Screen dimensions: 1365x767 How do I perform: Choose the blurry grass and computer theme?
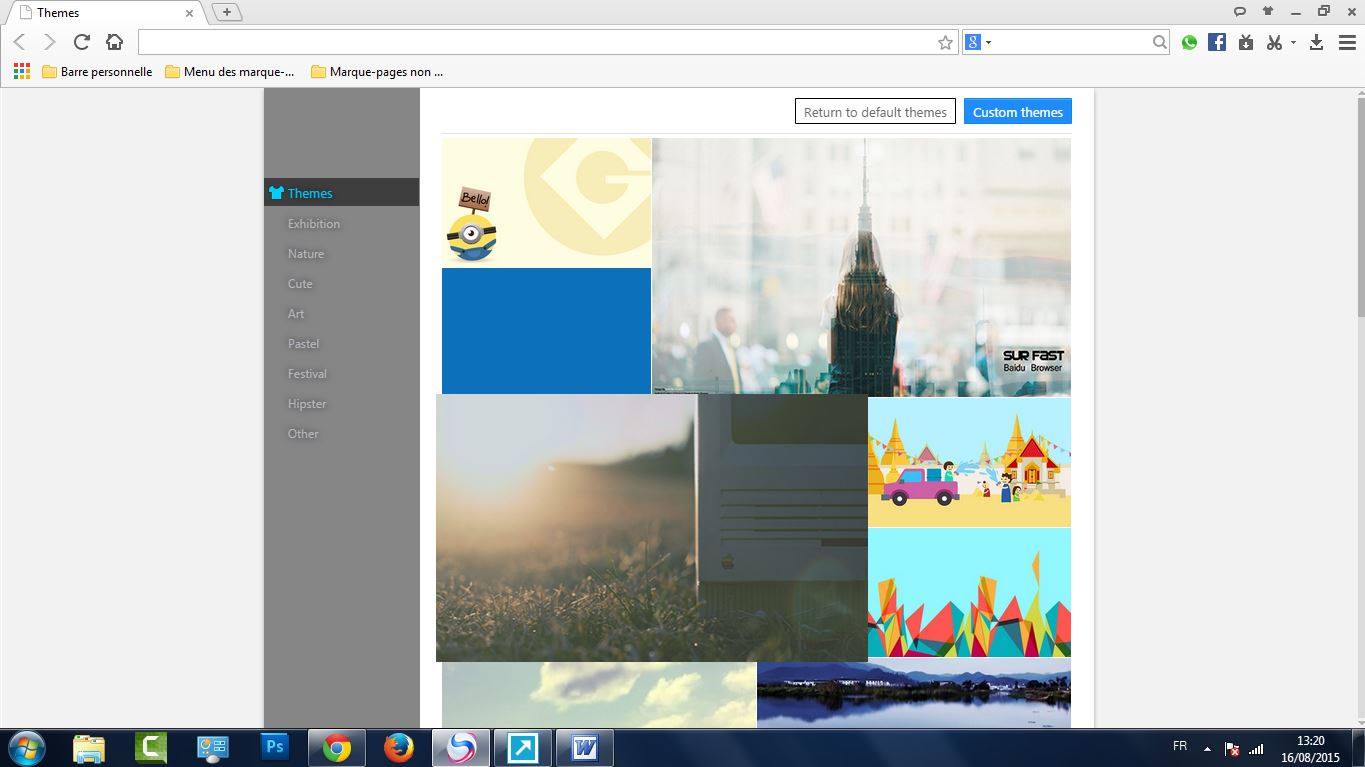pos(652,528)
